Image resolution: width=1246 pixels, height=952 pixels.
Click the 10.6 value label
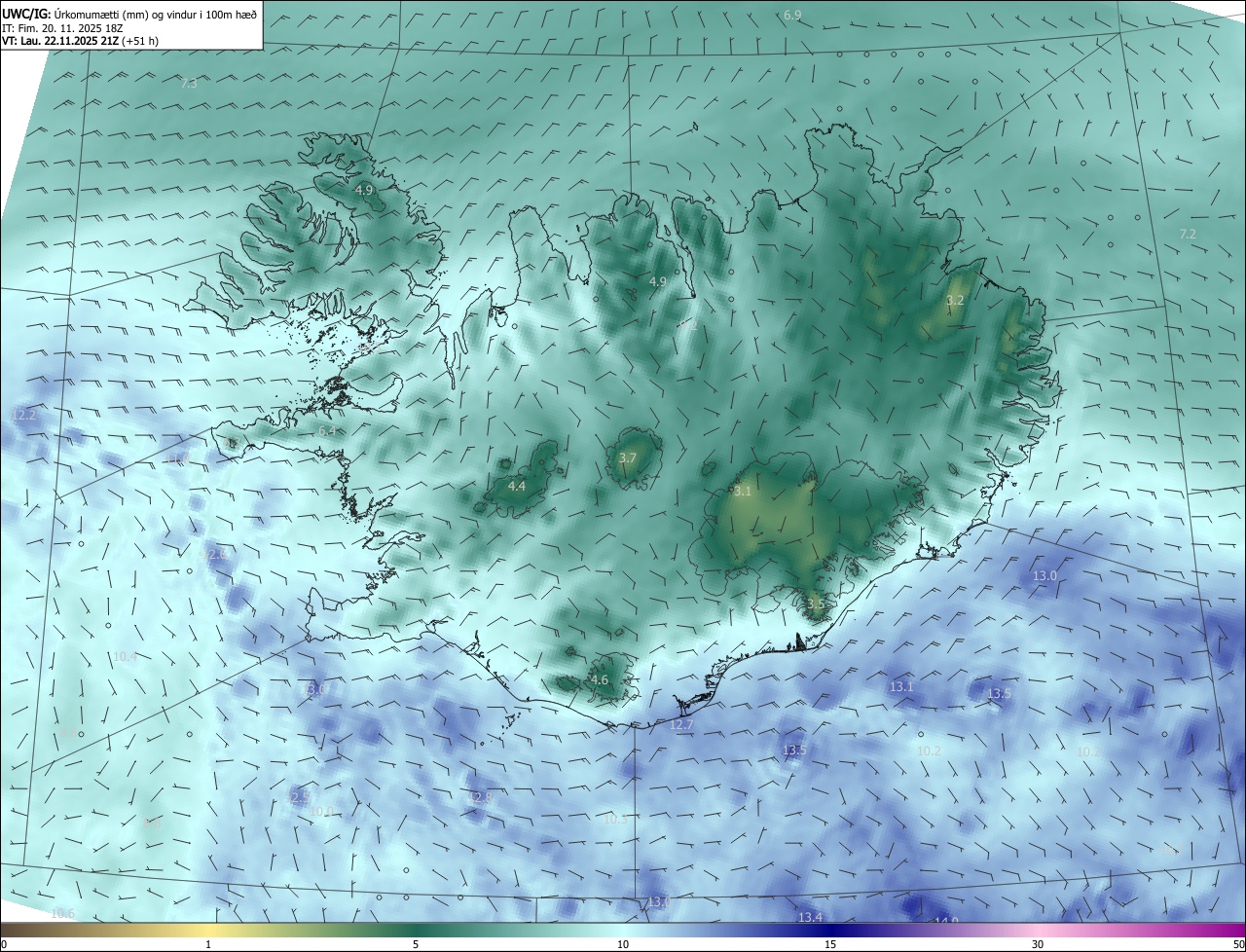63,913
